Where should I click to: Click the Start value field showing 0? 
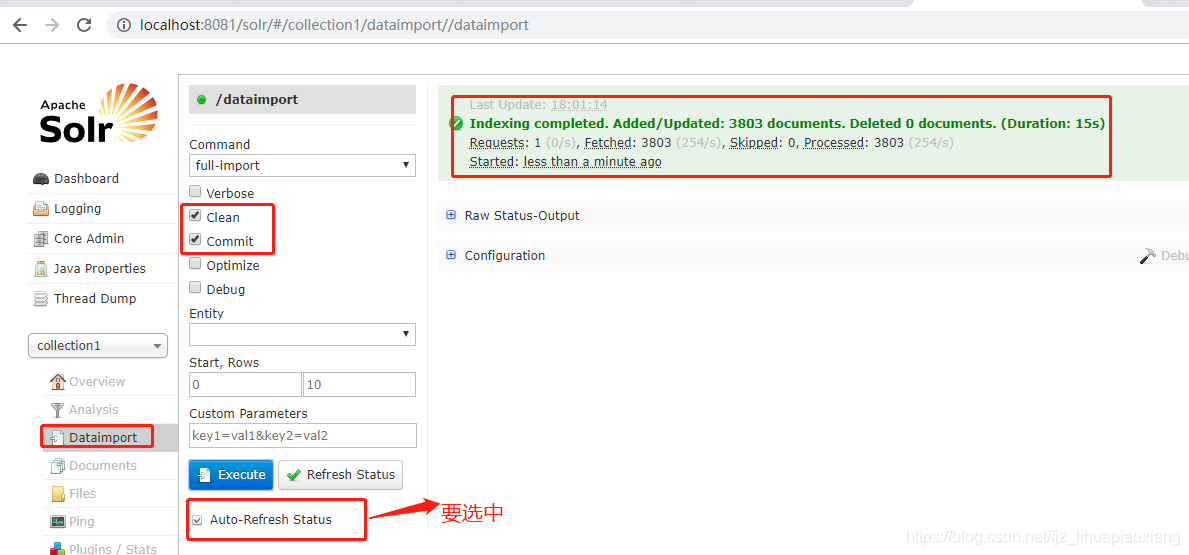point(245,384)
